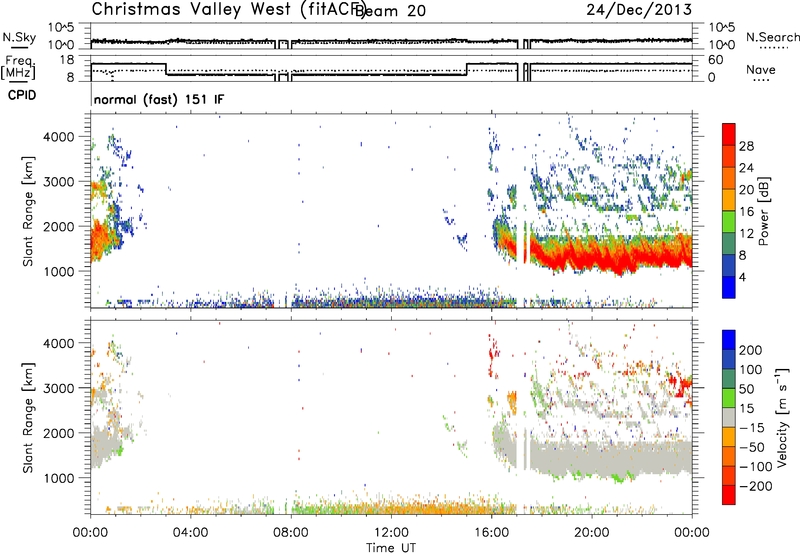Click the 'N.Sky' axis label
This screenshot has height=554, width=800.
(19, 37)
